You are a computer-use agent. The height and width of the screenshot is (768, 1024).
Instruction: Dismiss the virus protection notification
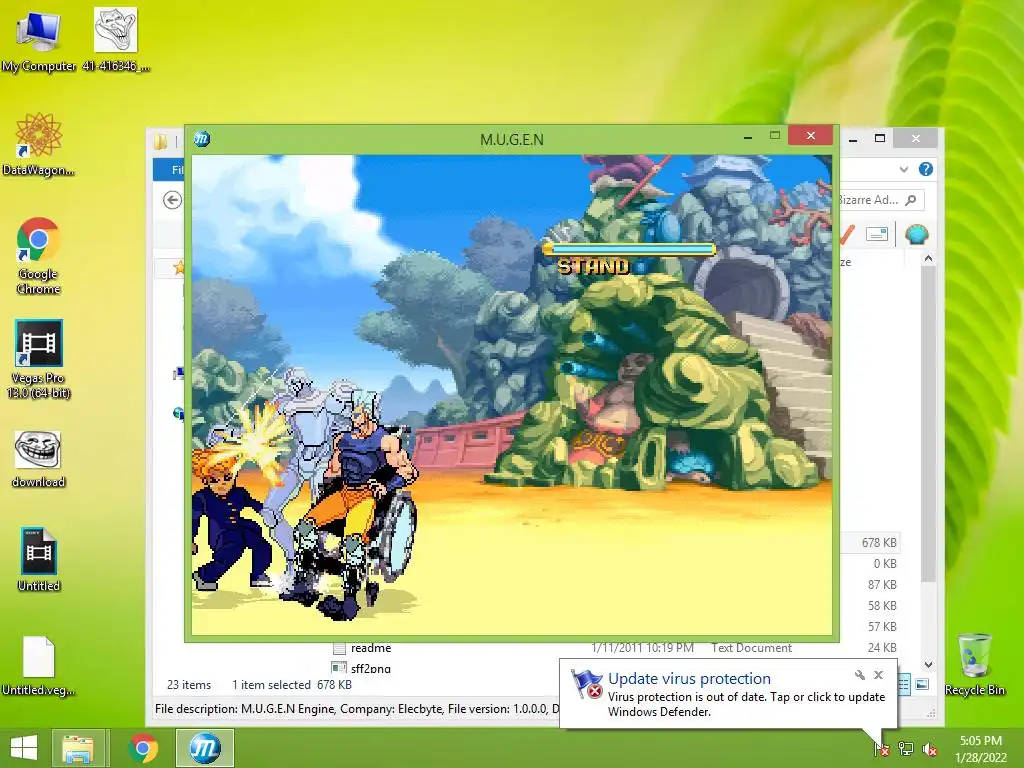point(878,675)
